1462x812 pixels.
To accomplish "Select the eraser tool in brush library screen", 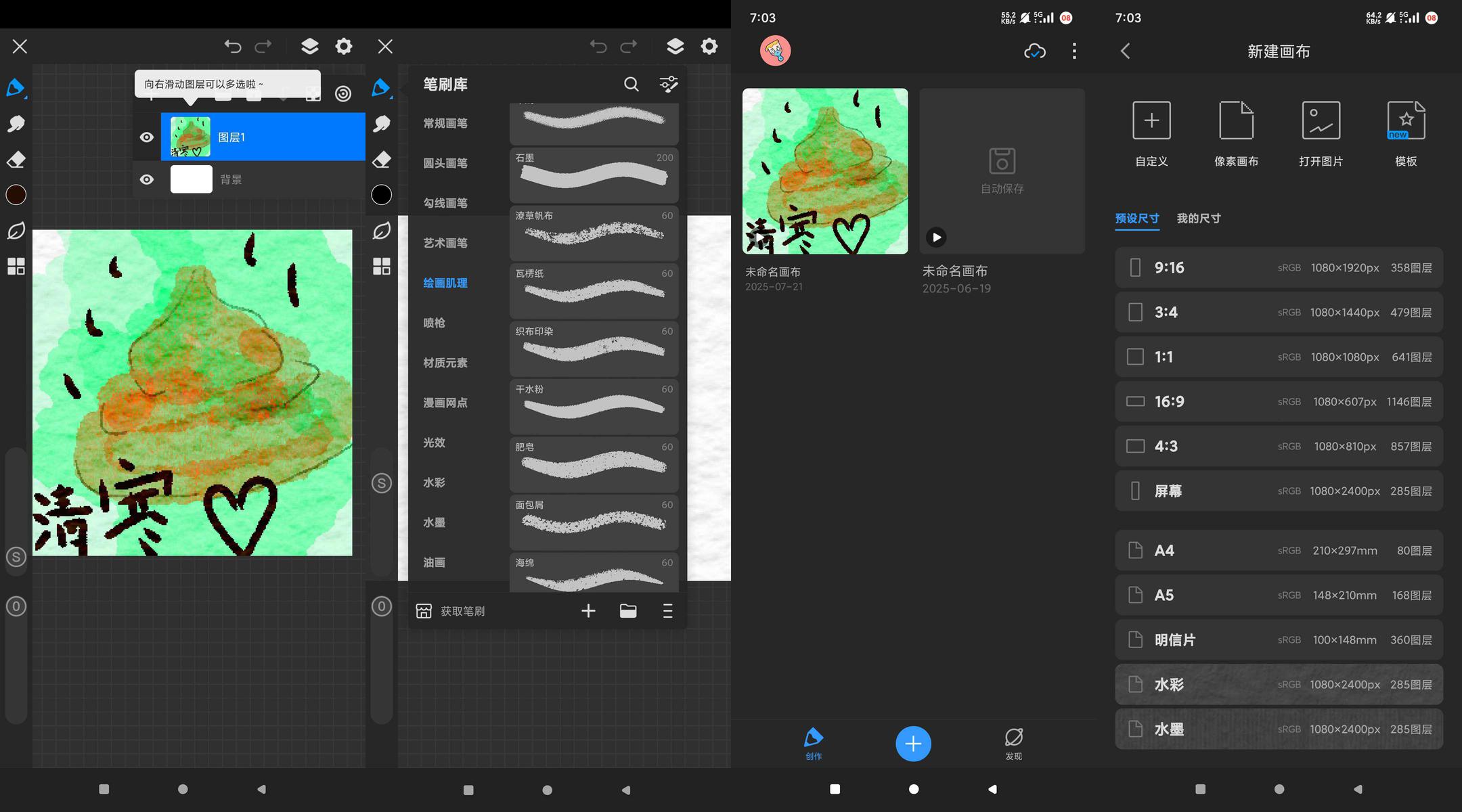I will [x=382, y=159].
